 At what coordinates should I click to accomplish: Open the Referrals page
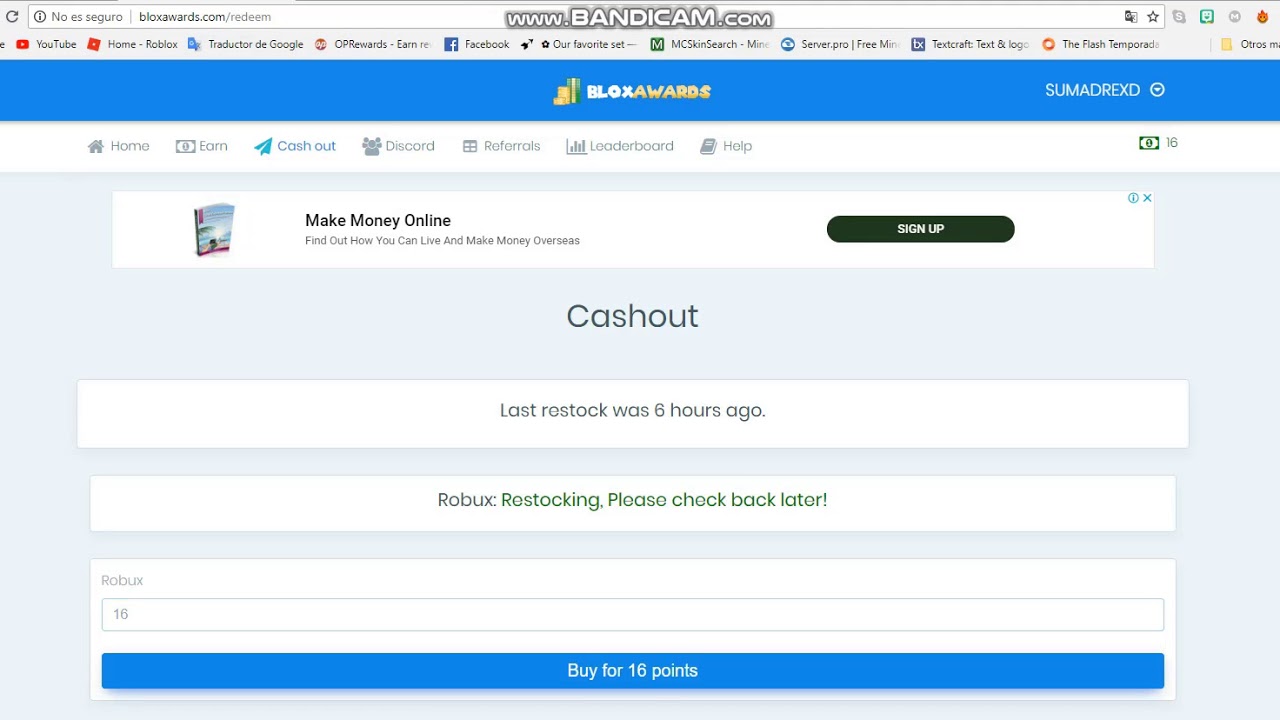pyautogui.click(x=501, y=146)
